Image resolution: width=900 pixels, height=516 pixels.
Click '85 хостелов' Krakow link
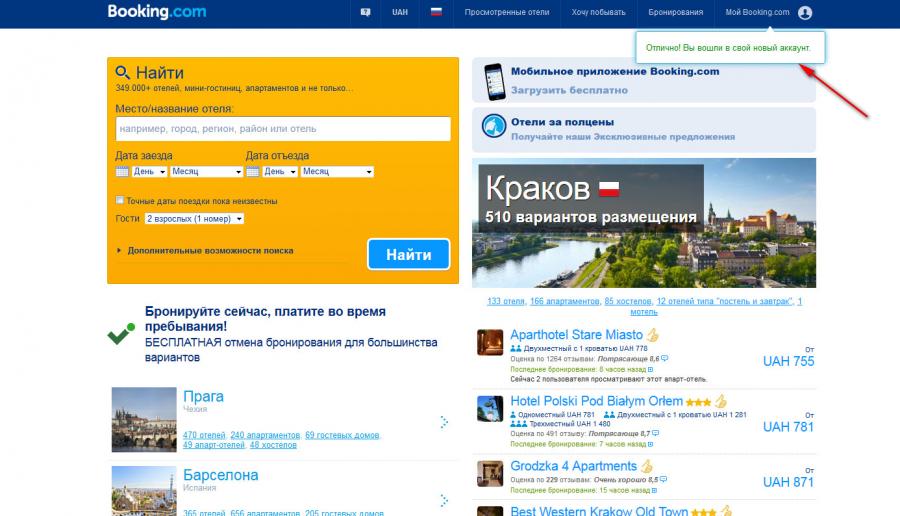pyautogui.click(x=628, y=301)
